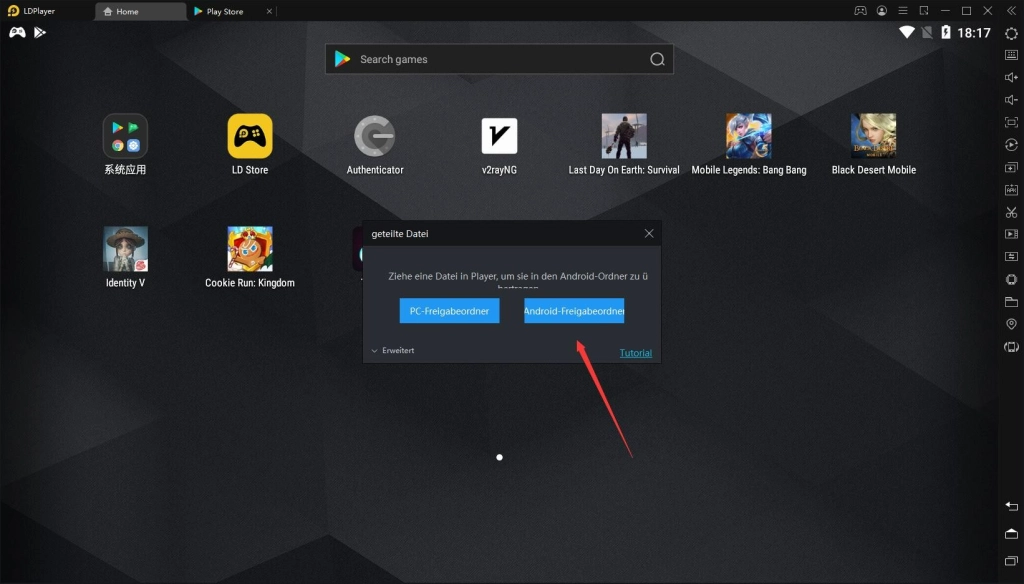Take a screenshot with scissors icon

point(1011,212)
